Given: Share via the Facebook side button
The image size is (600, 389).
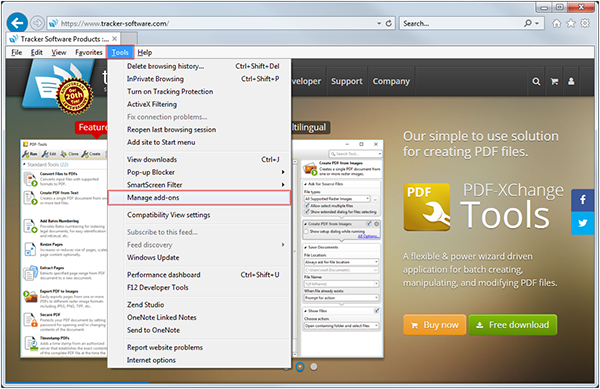Looking at the screenshot, I should click(x=582, y=200).
